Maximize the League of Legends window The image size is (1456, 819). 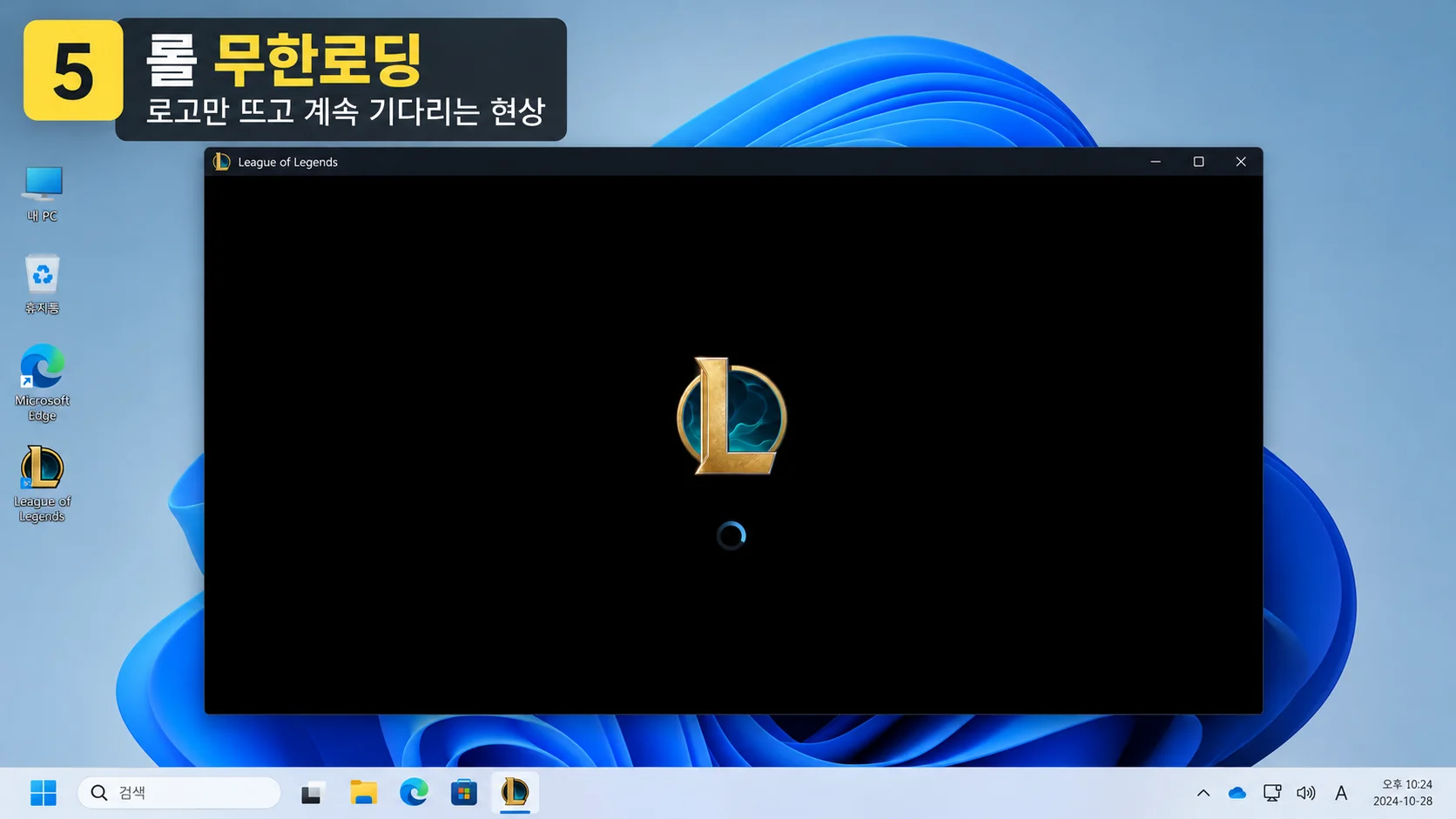[1198, 162]
